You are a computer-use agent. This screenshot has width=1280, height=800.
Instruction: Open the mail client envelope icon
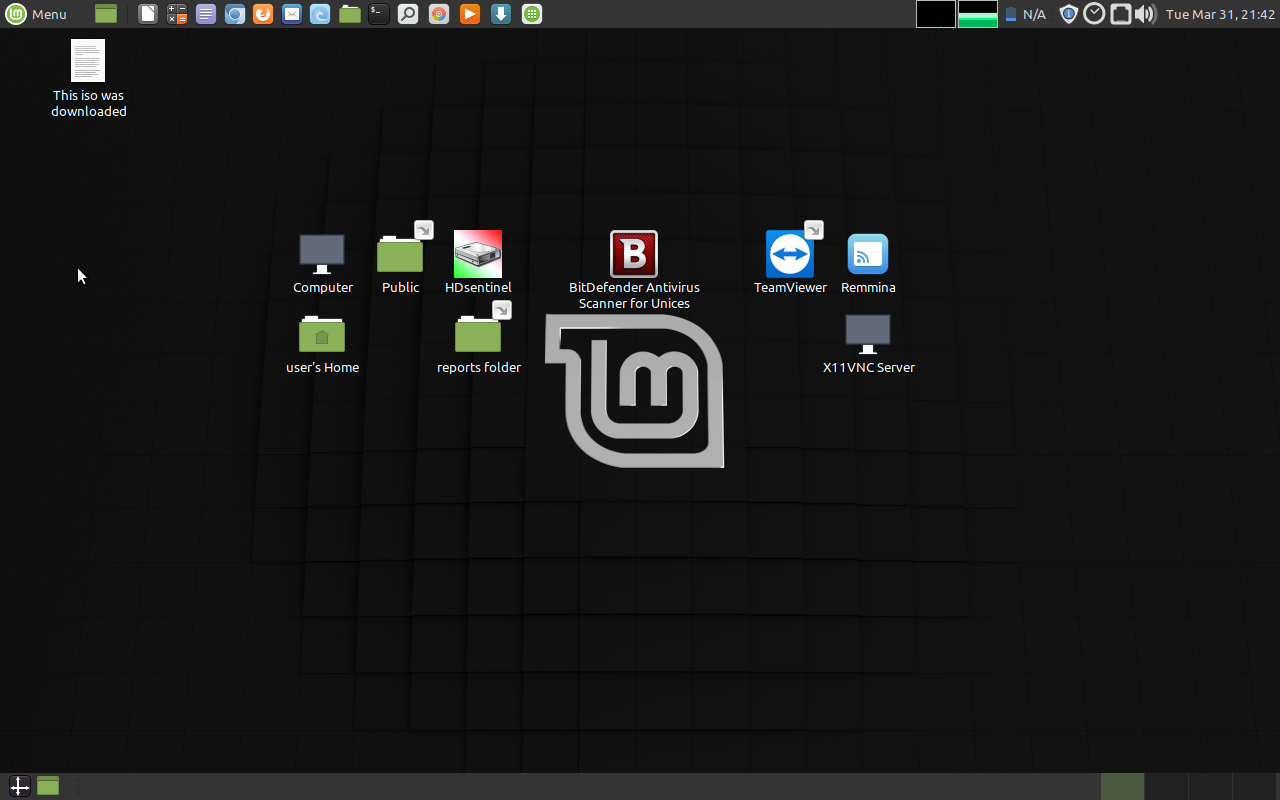pyautogui.click(x=292, y=14)
